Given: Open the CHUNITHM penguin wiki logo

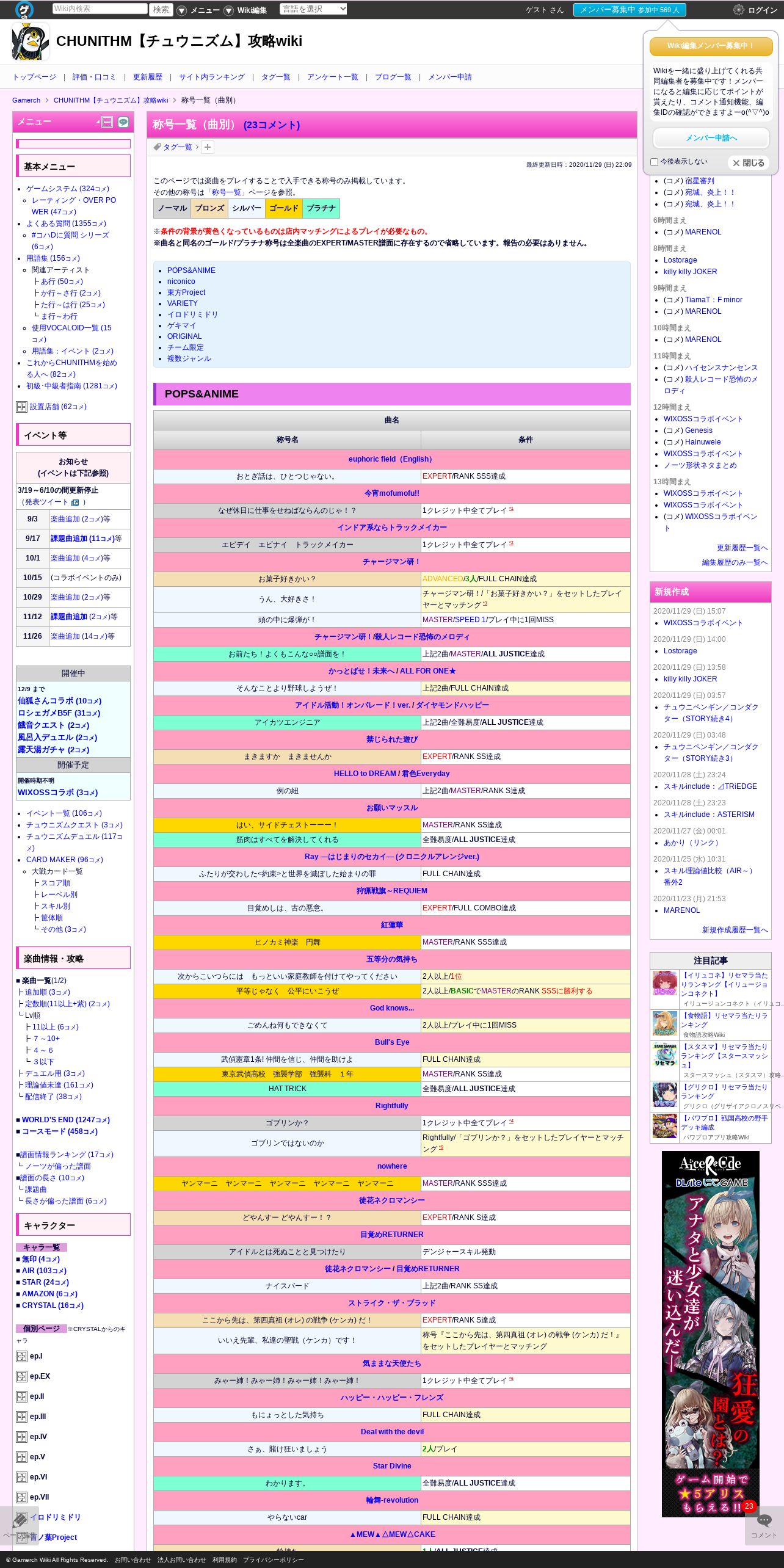Looking at the screenshot, I should coord(31,42).
